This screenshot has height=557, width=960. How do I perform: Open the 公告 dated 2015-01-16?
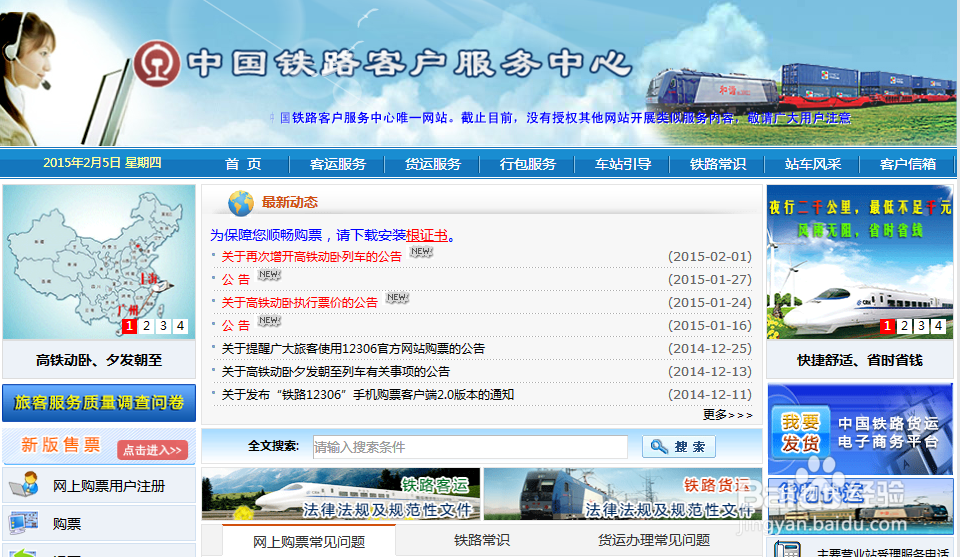tap(236, 326)
